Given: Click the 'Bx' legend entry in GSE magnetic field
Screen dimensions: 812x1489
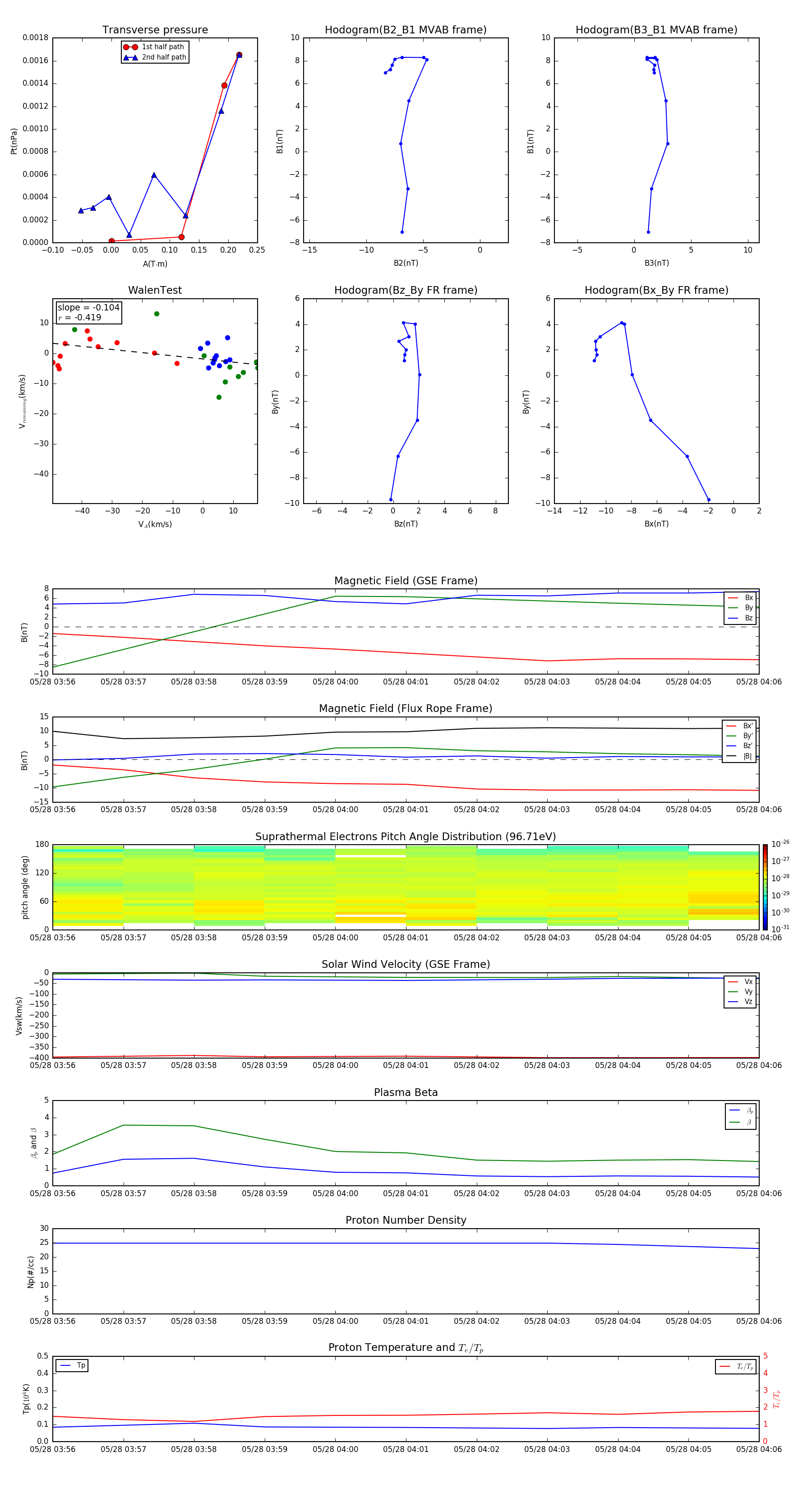Looking at the screenshot, I should coord(740,598).
